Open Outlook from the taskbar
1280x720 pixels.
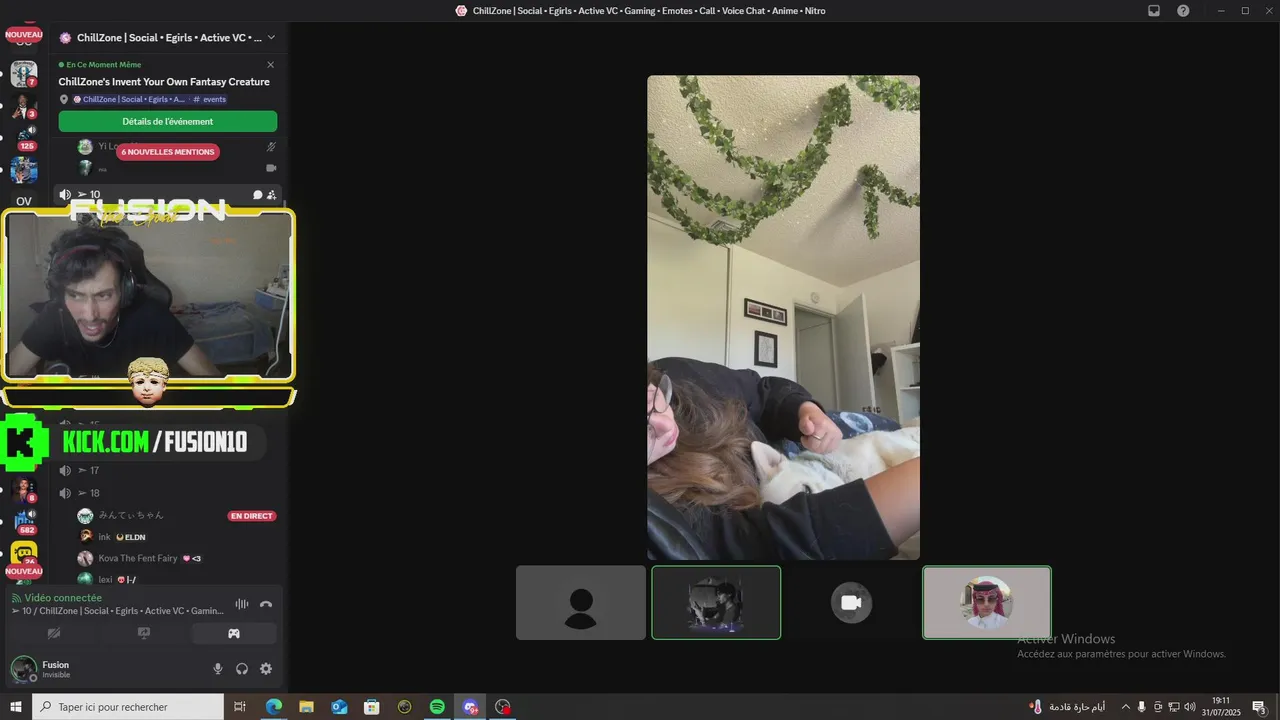339,707
